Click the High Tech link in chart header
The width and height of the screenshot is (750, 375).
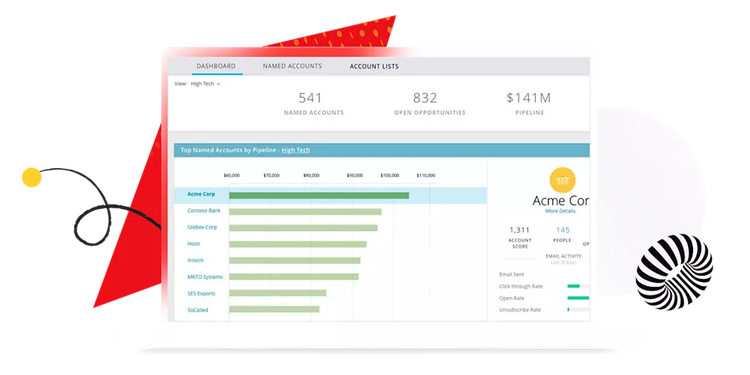click(296, 150)
